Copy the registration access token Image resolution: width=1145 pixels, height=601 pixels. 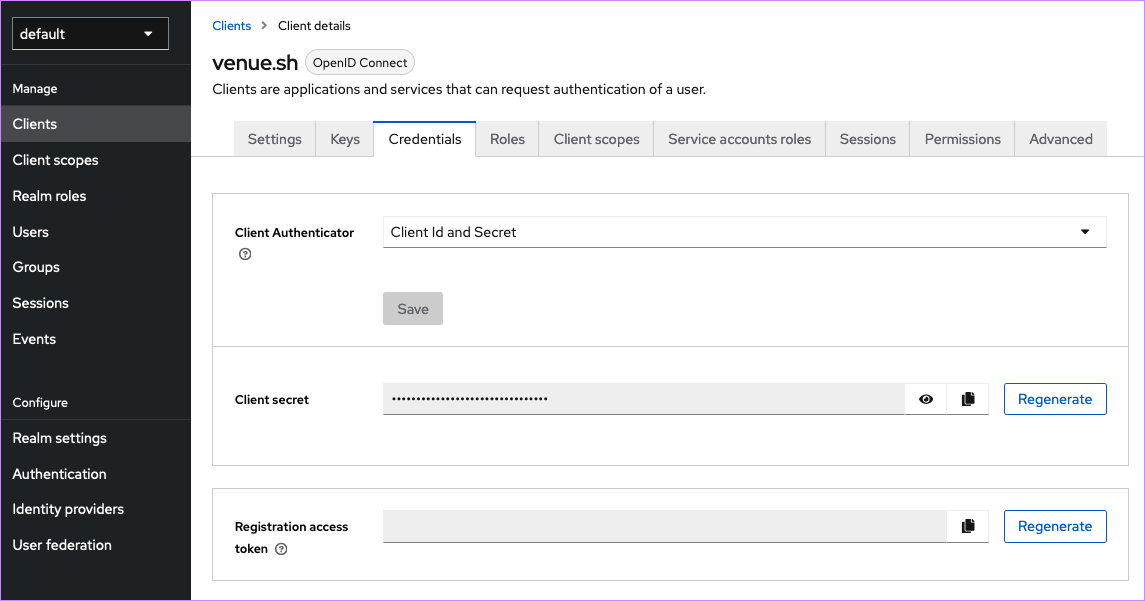click(x=968, y=527)
